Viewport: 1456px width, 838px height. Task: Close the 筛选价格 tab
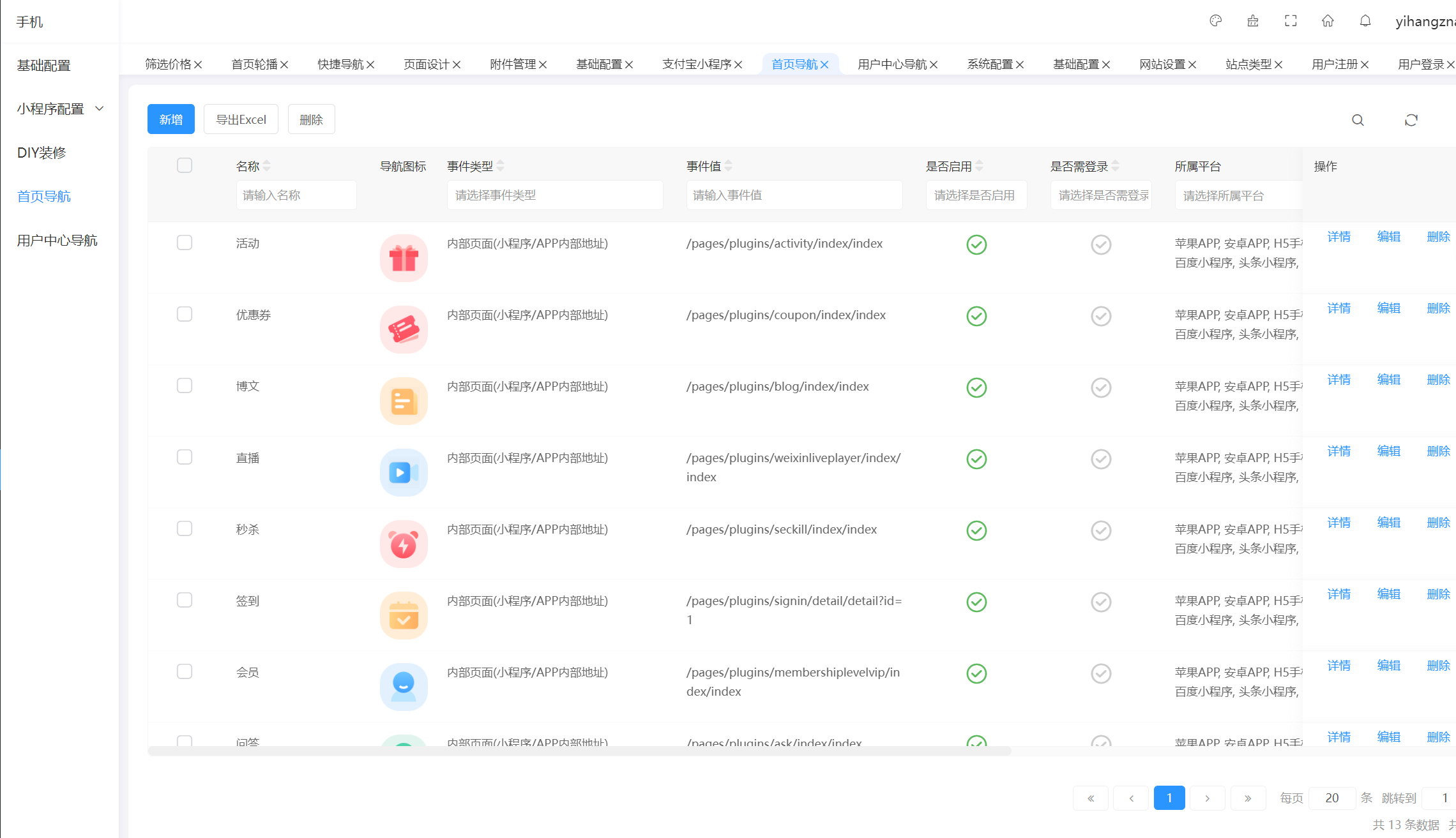click(198, 64)
